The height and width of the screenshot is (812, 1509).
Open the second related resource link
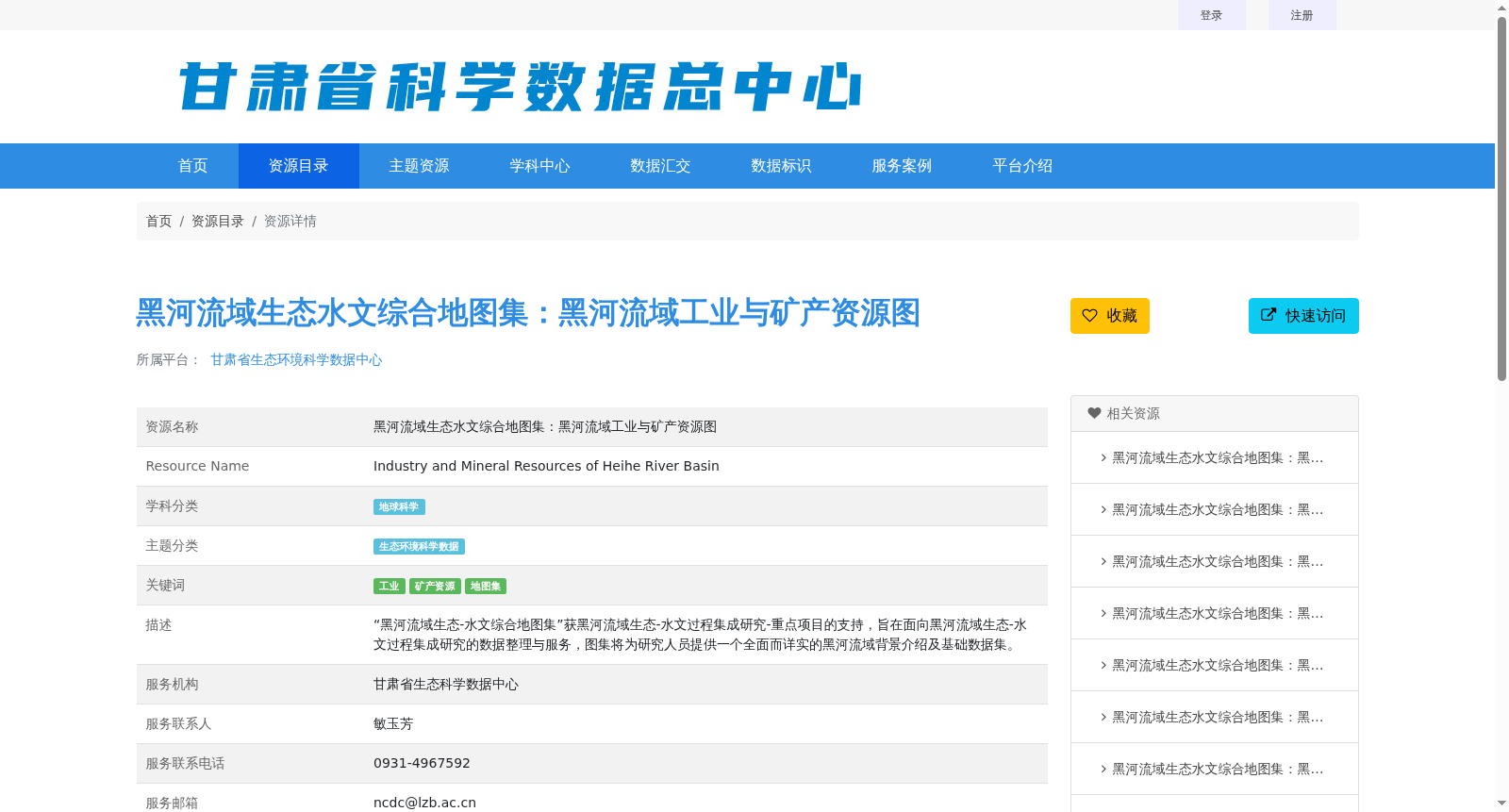click(x=1218, y=509)
